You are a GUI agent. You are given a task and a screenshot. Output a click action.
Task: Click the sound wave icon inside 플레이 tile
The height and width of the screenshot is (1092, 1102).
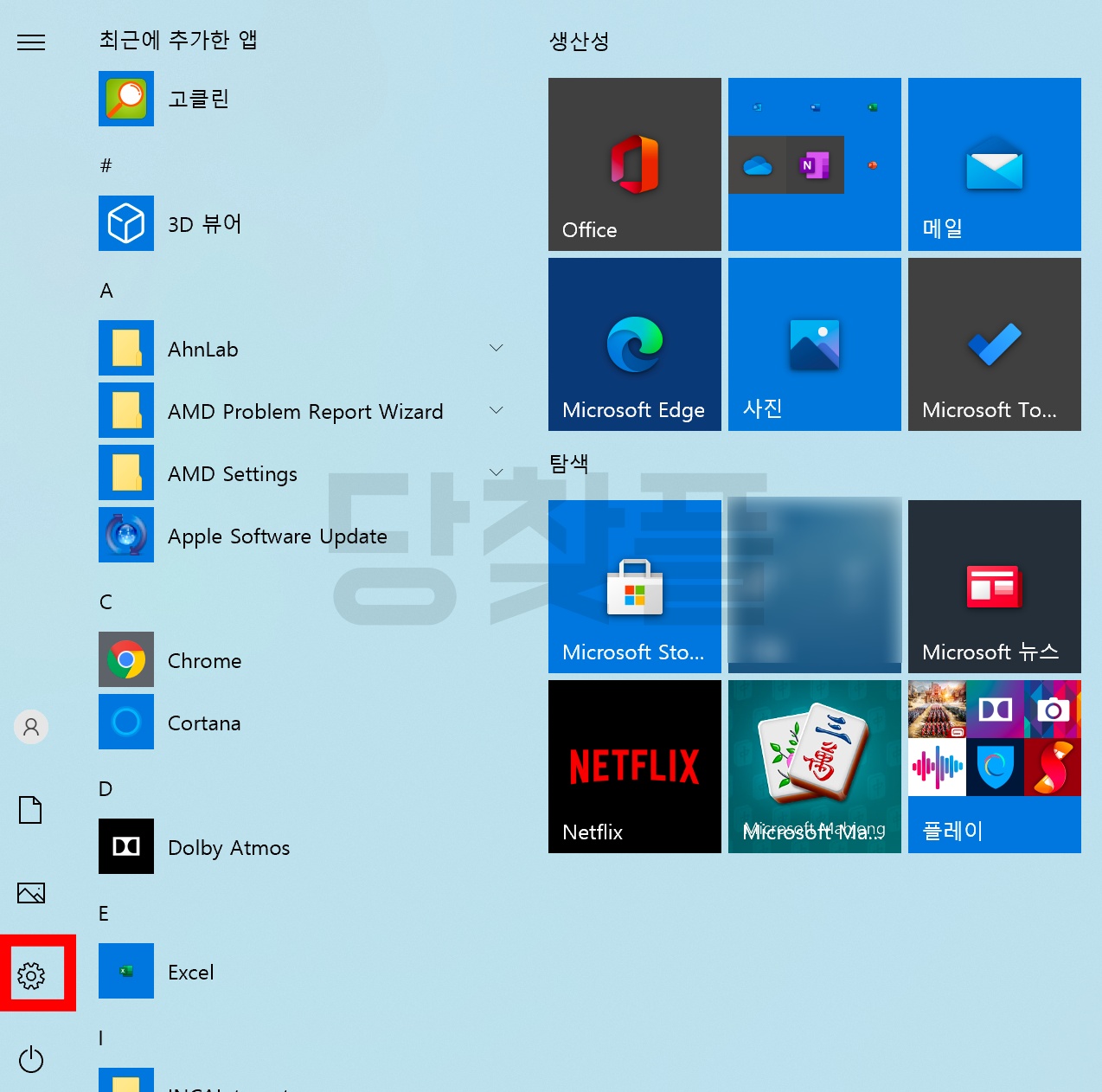937,767
